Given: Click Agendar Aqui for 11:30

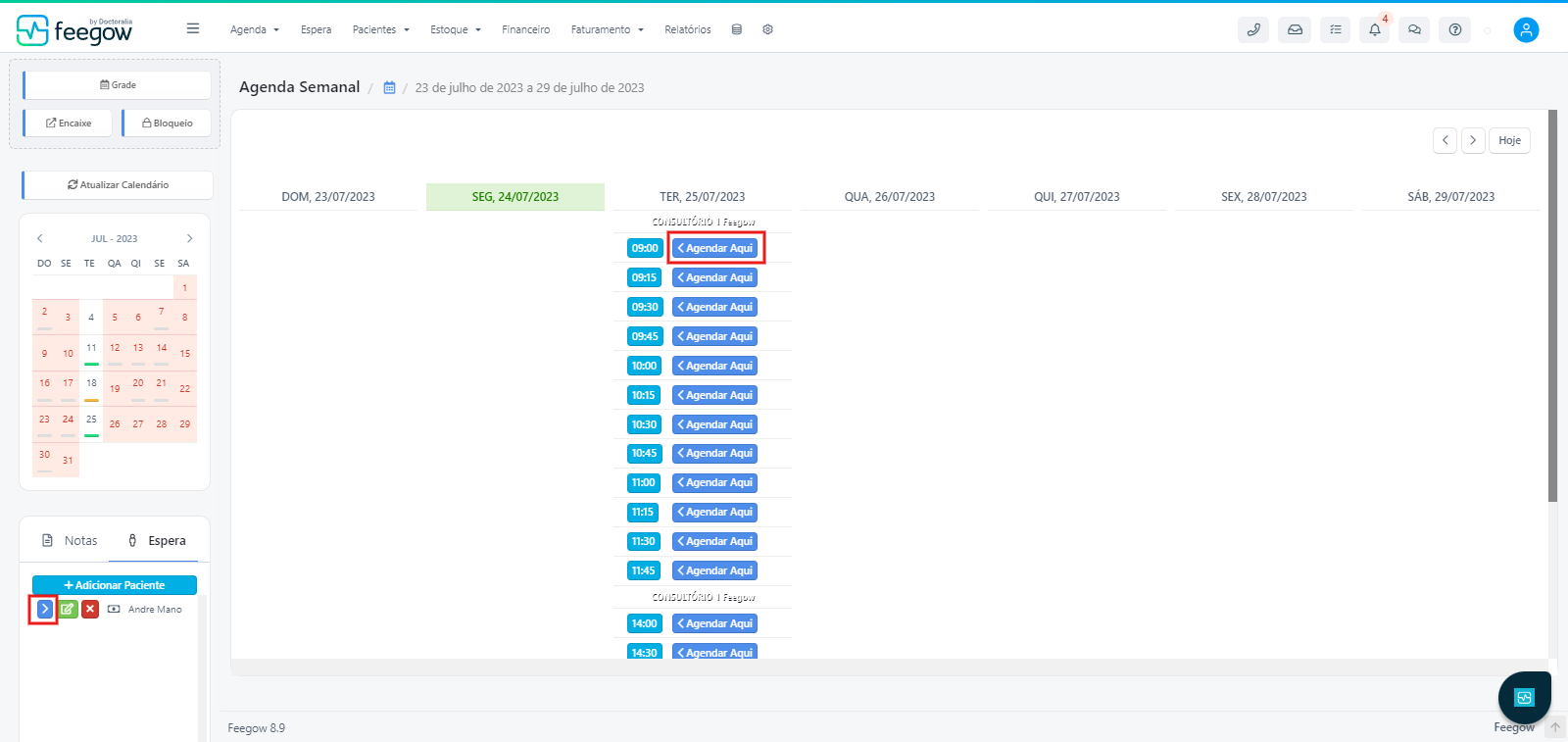Looking at the screenshot, I should point(715,541).
